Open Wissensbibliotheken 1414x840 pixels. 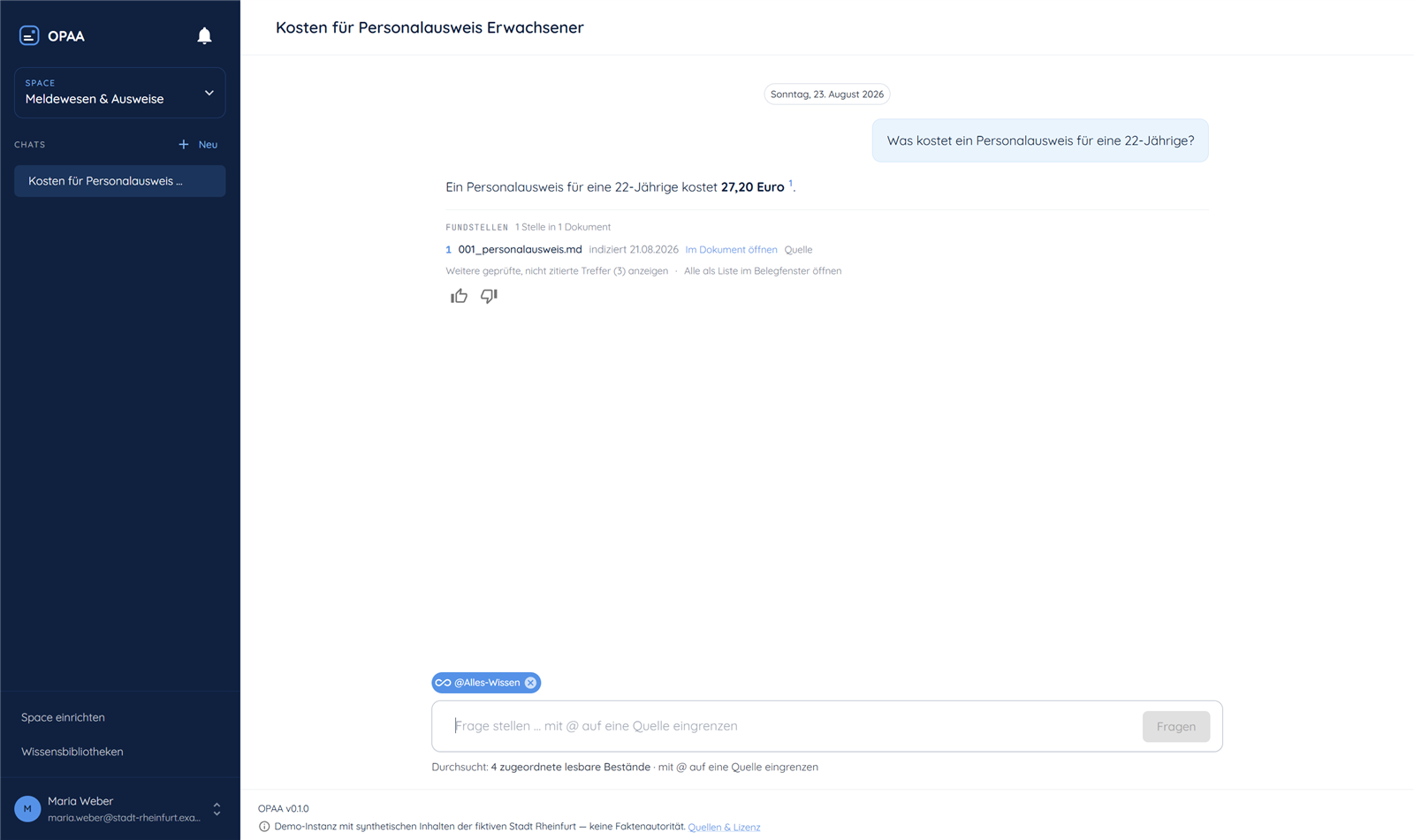pos(72,752)
